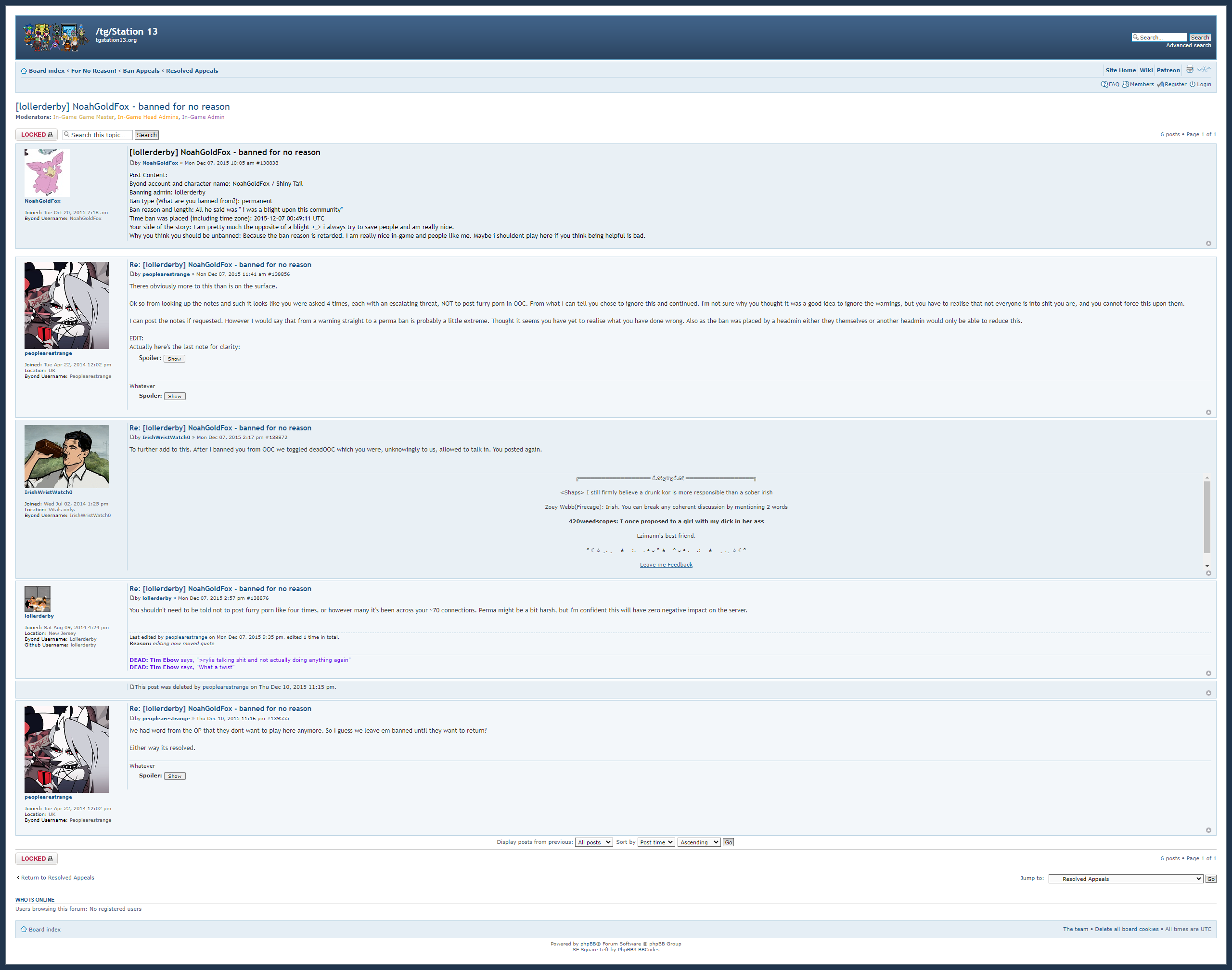Viewport: 1232px width, 970px height.
Task: Click top arrow icon on the deleted post row
Action: 1208,693
